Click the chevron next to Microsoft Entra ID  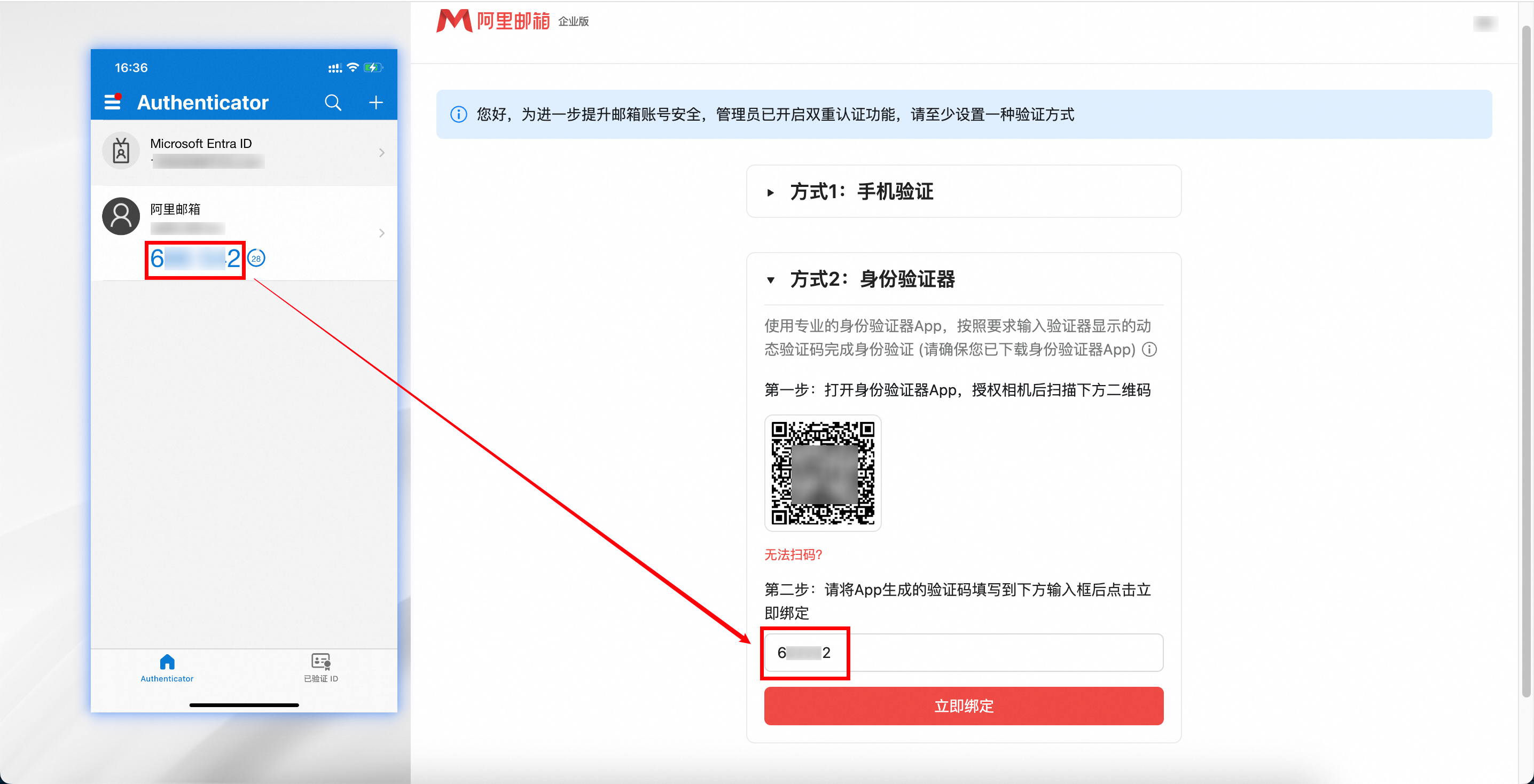(x=382, y=152)
